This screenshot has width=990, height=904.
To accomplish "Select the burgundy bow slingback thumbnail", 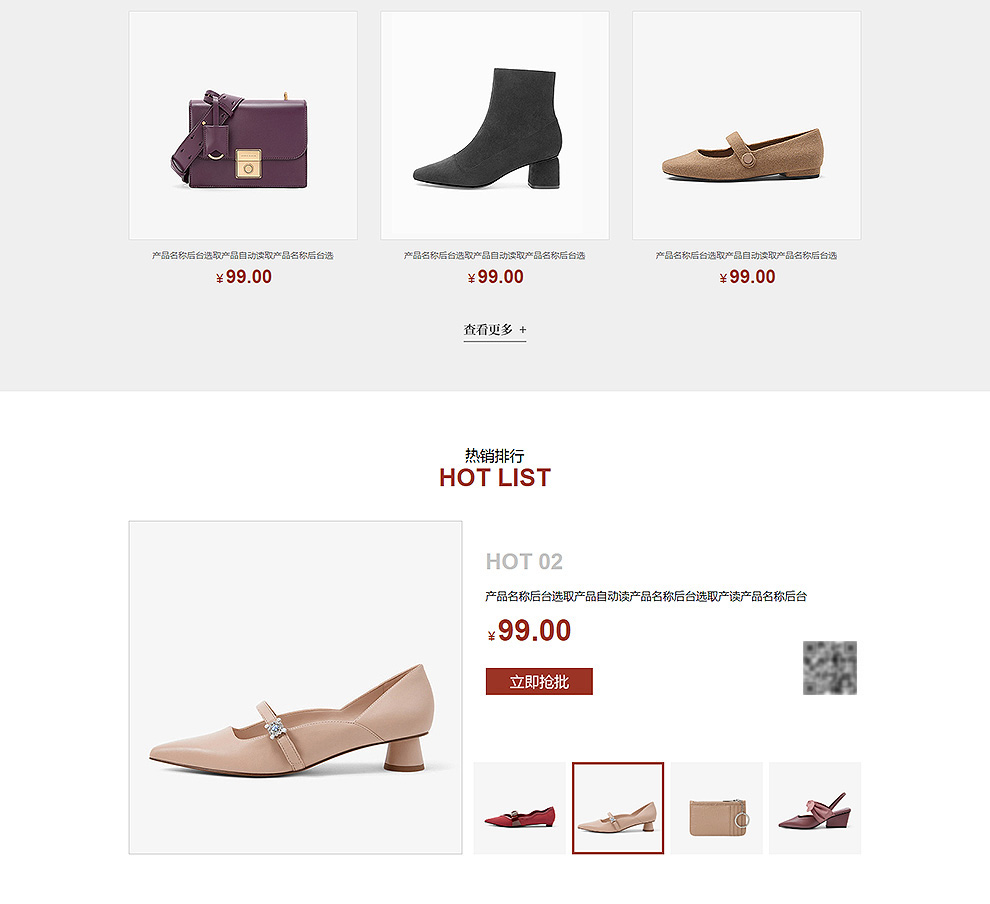I will tap(815, 808).
